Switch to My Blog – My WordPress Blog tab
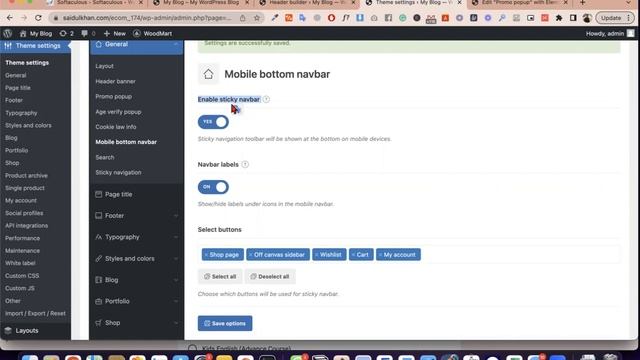Screen dimensions: 640x360 pos(201,3)
